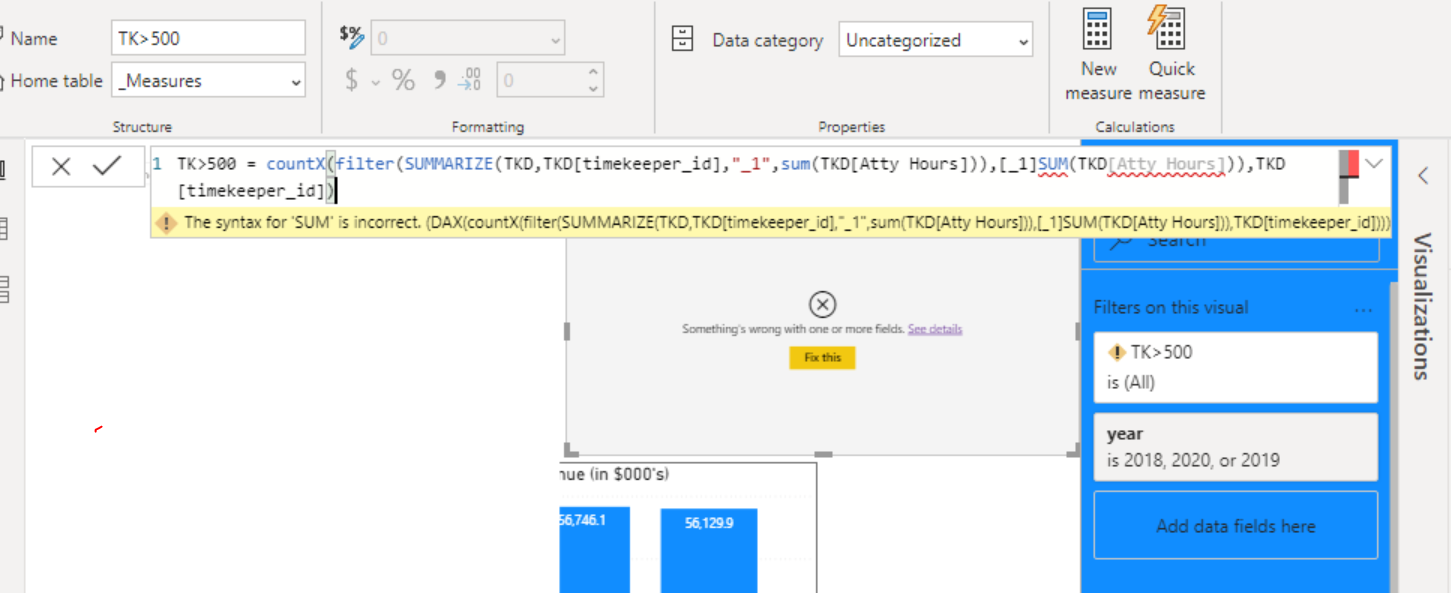
Task: Increase decimal places with the up stepper
Action: point(594,72)
